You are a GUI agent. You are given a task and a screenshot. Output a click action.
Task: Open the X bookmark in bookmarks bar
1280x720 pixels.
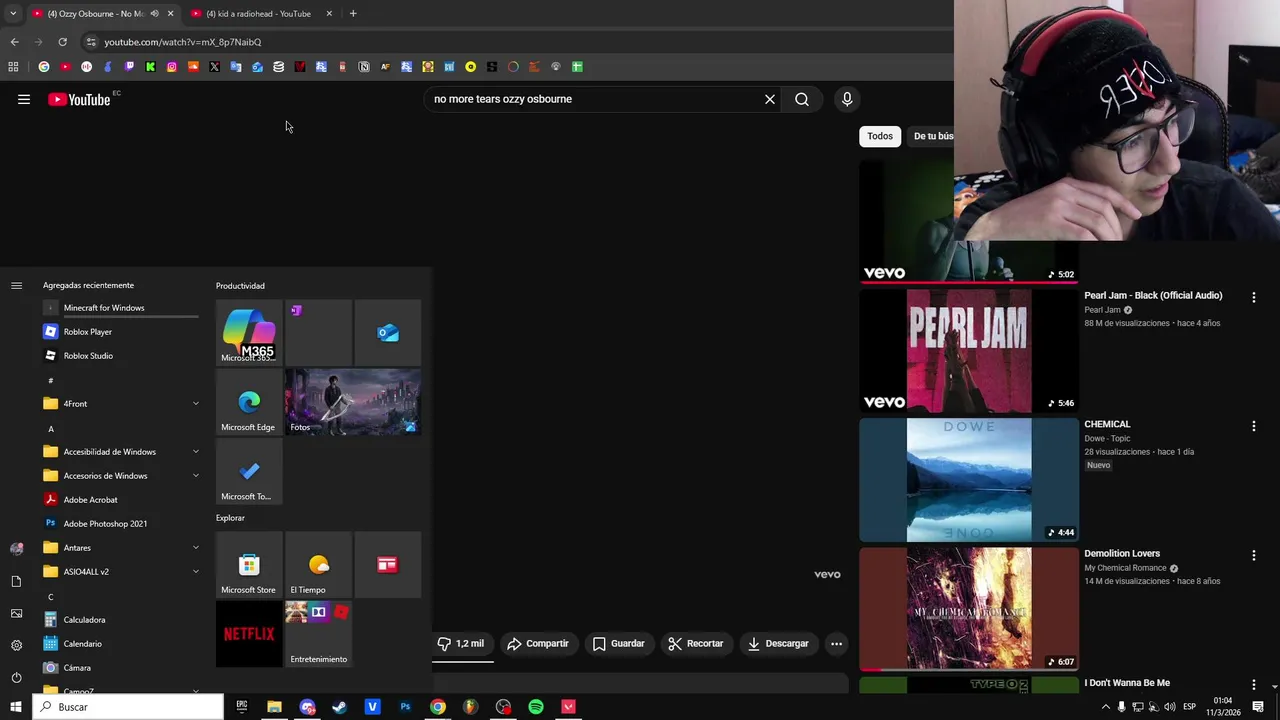(x=214, y=67)
